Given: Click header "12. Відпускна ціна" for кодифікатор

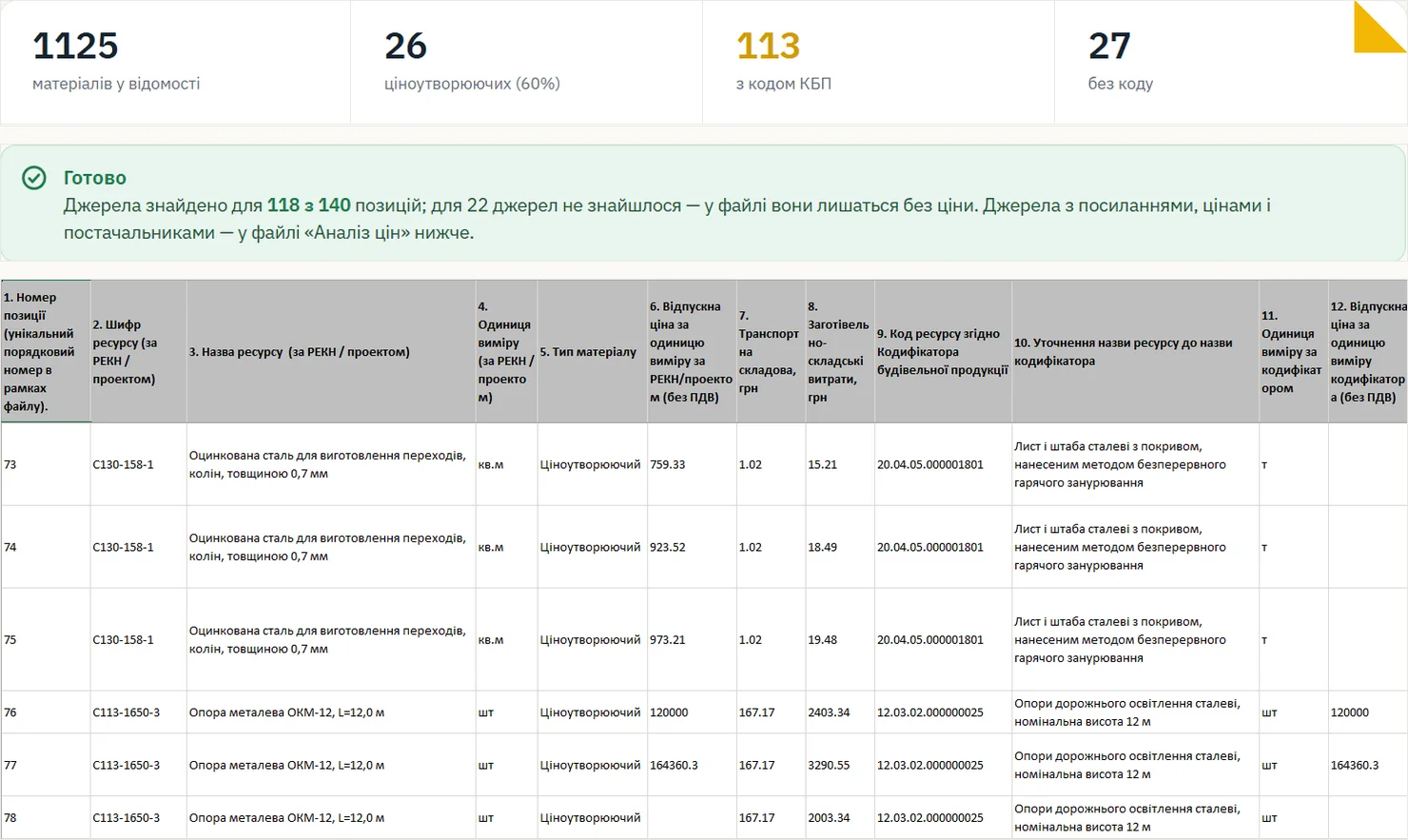Looking at the screenshot, I should coord(1368,352).
